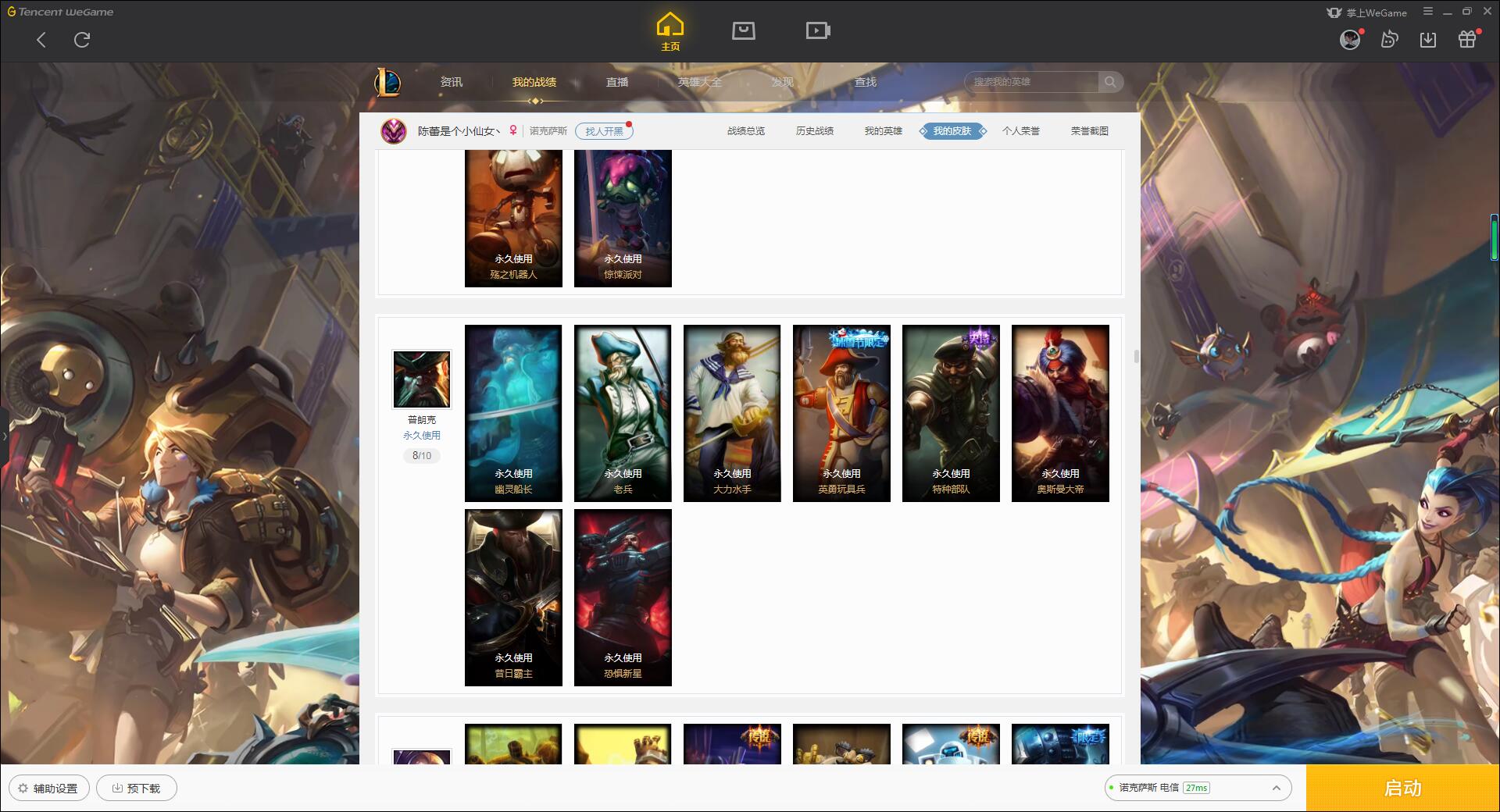Screen dimensions: 1500x812
Task: Open the hamburger menu icon
Action: coord(1428,12)
